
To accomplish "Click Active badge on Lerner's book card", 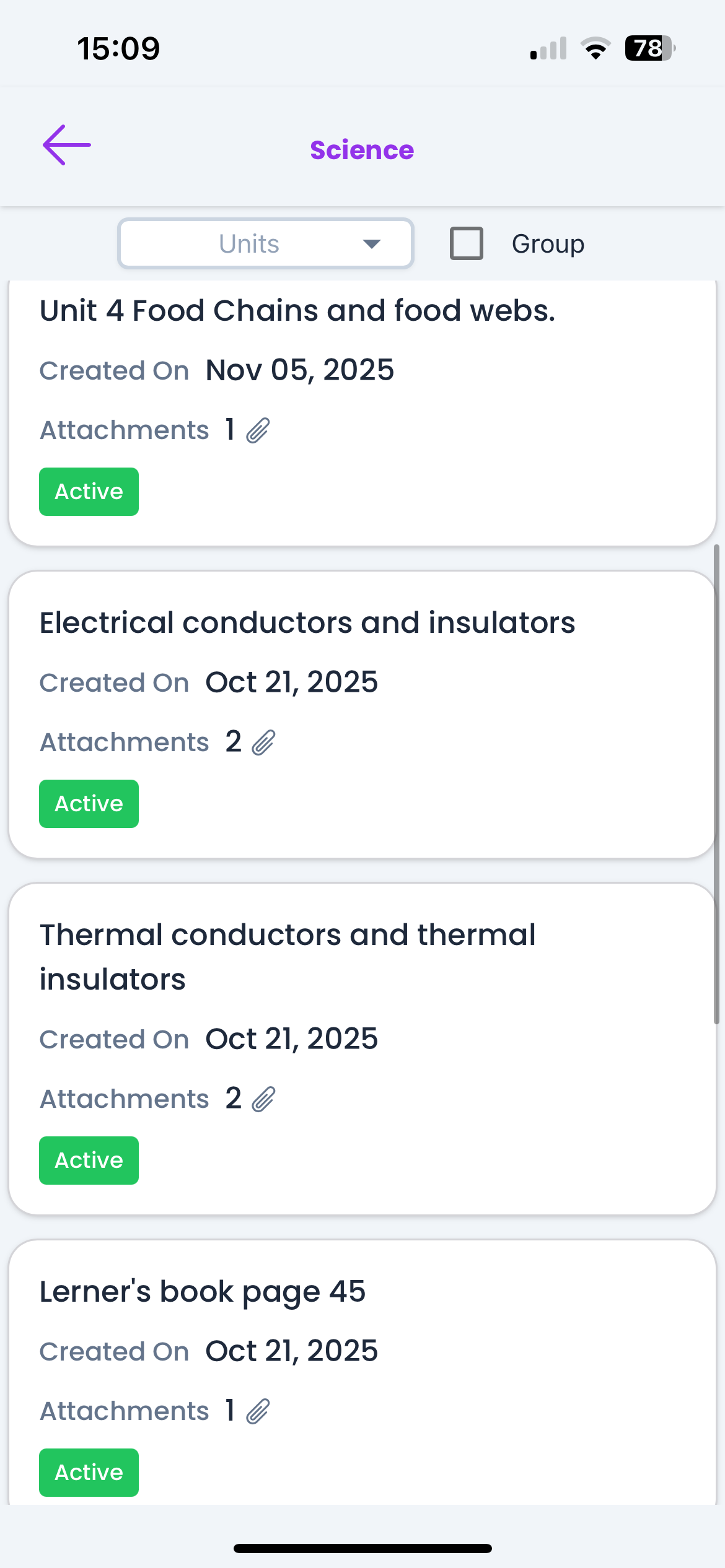I will pos(89,1473).
